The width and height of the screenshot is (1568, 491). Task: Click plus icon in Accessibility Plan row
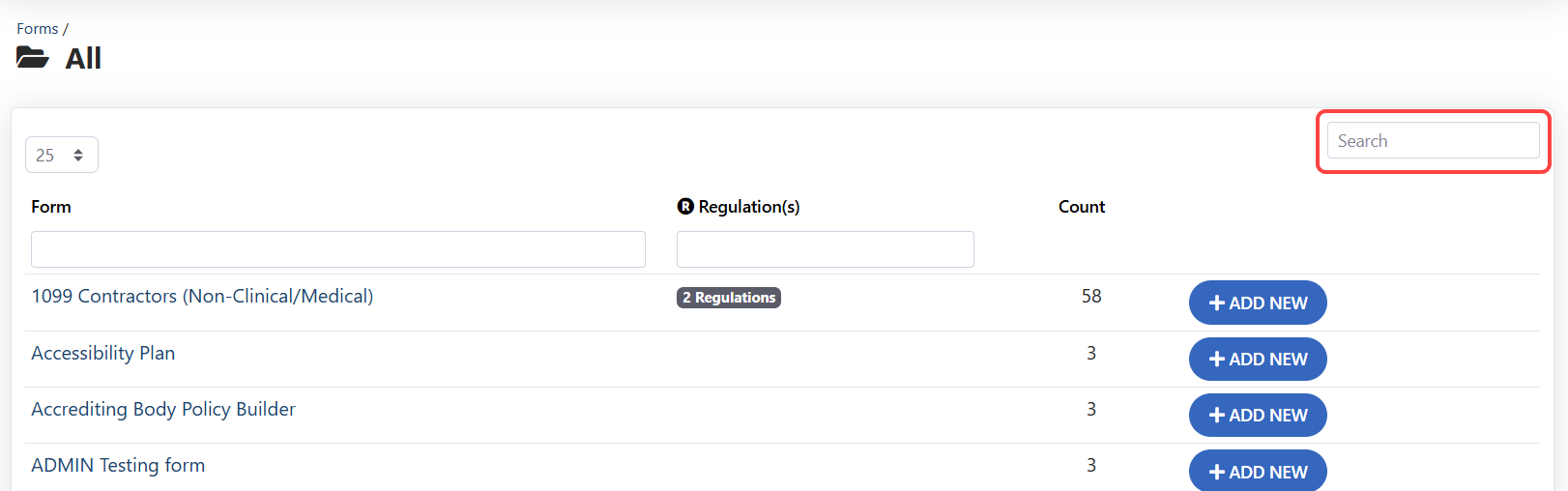(1217, 360)
